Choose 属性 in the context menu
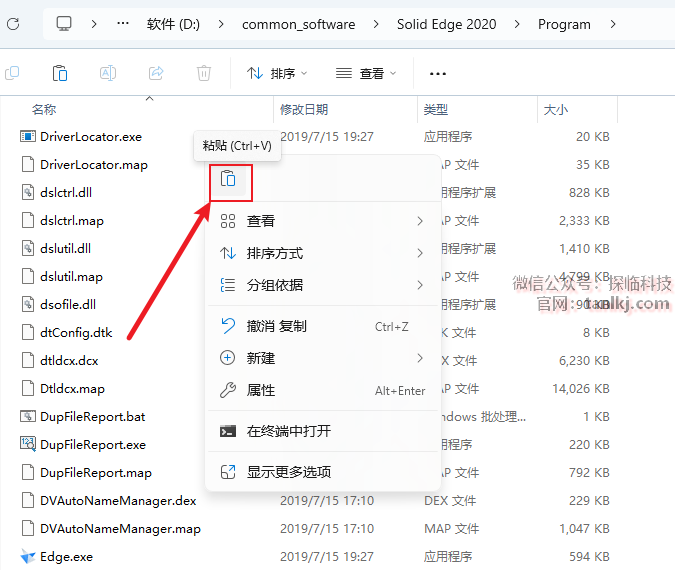This screenshot has width=675, height=578. 323,390
